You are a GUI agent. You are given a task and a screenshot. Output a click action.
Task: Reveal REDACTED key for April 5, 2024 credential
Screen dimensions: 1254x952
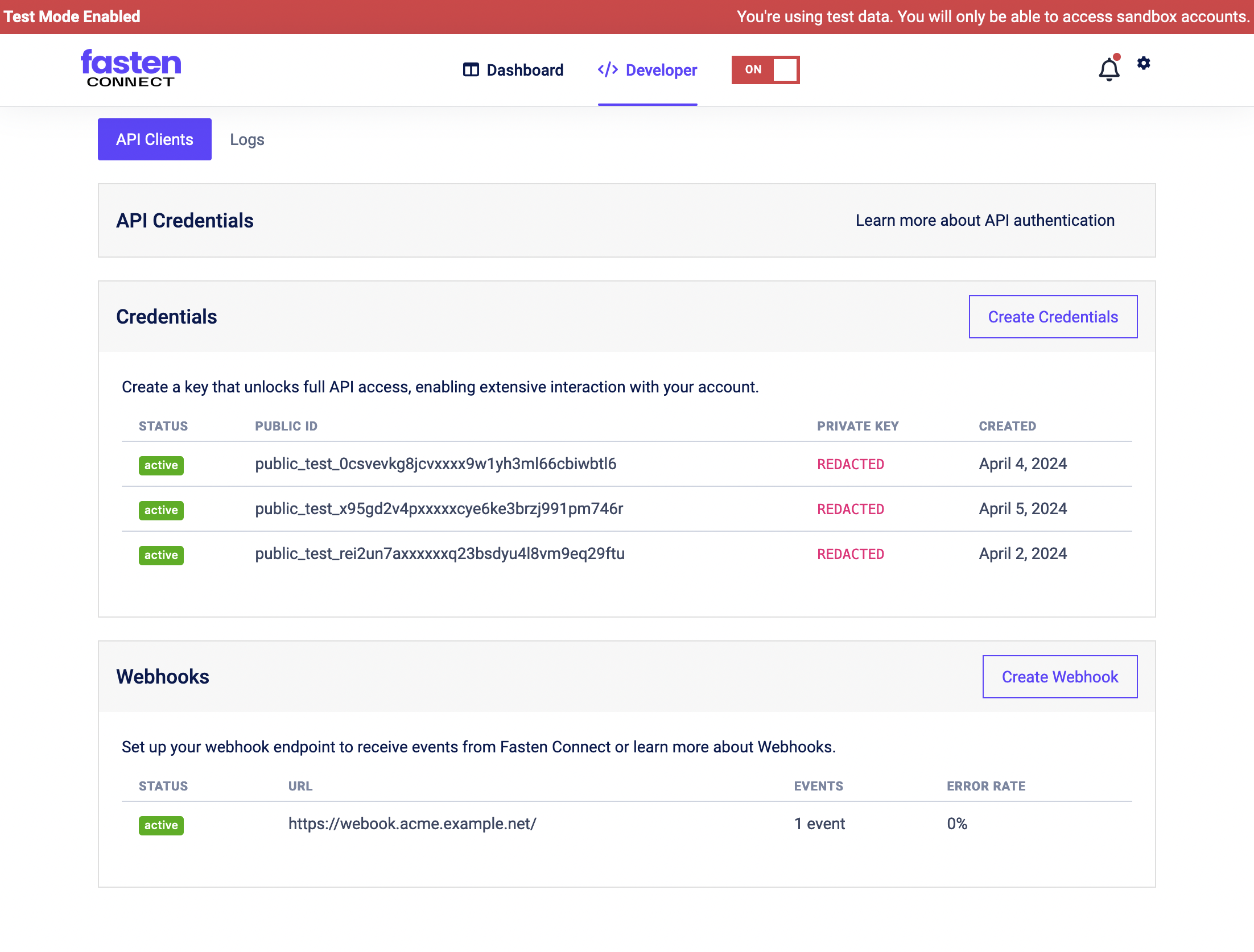tap(851, 509)
